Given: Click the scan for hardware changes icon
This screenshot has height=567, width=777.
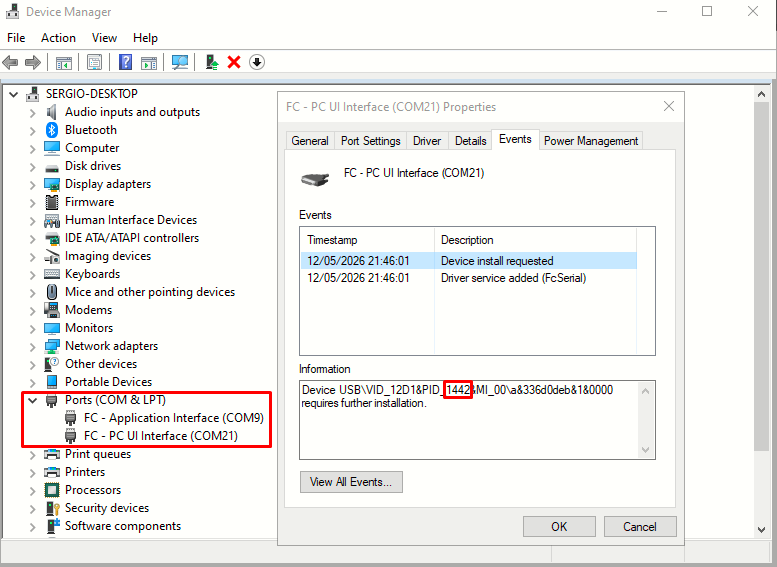Looking at the screenshot, I should (180, 62).
